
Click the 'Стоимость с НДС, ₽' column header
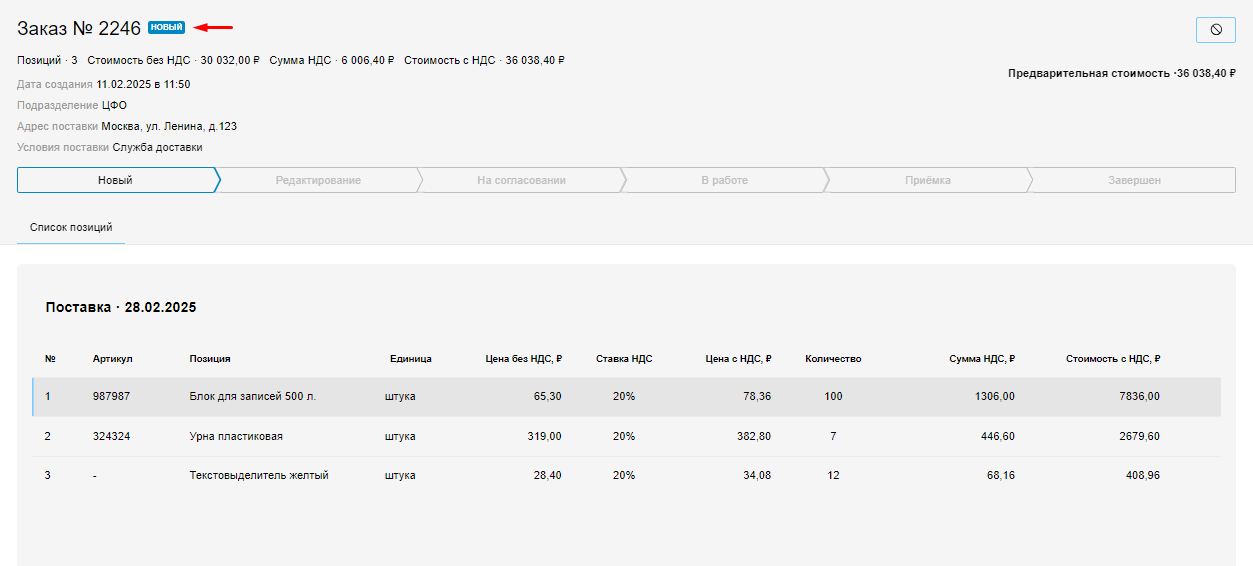click(x=1112, y=359)
